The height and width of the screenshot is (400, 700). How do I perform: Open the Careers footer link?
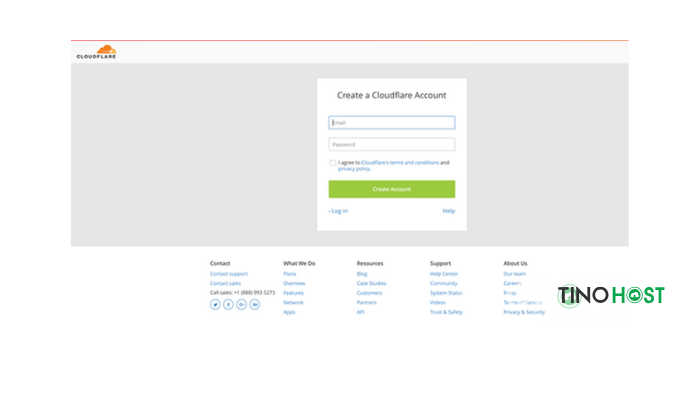(x=512, y=283)
